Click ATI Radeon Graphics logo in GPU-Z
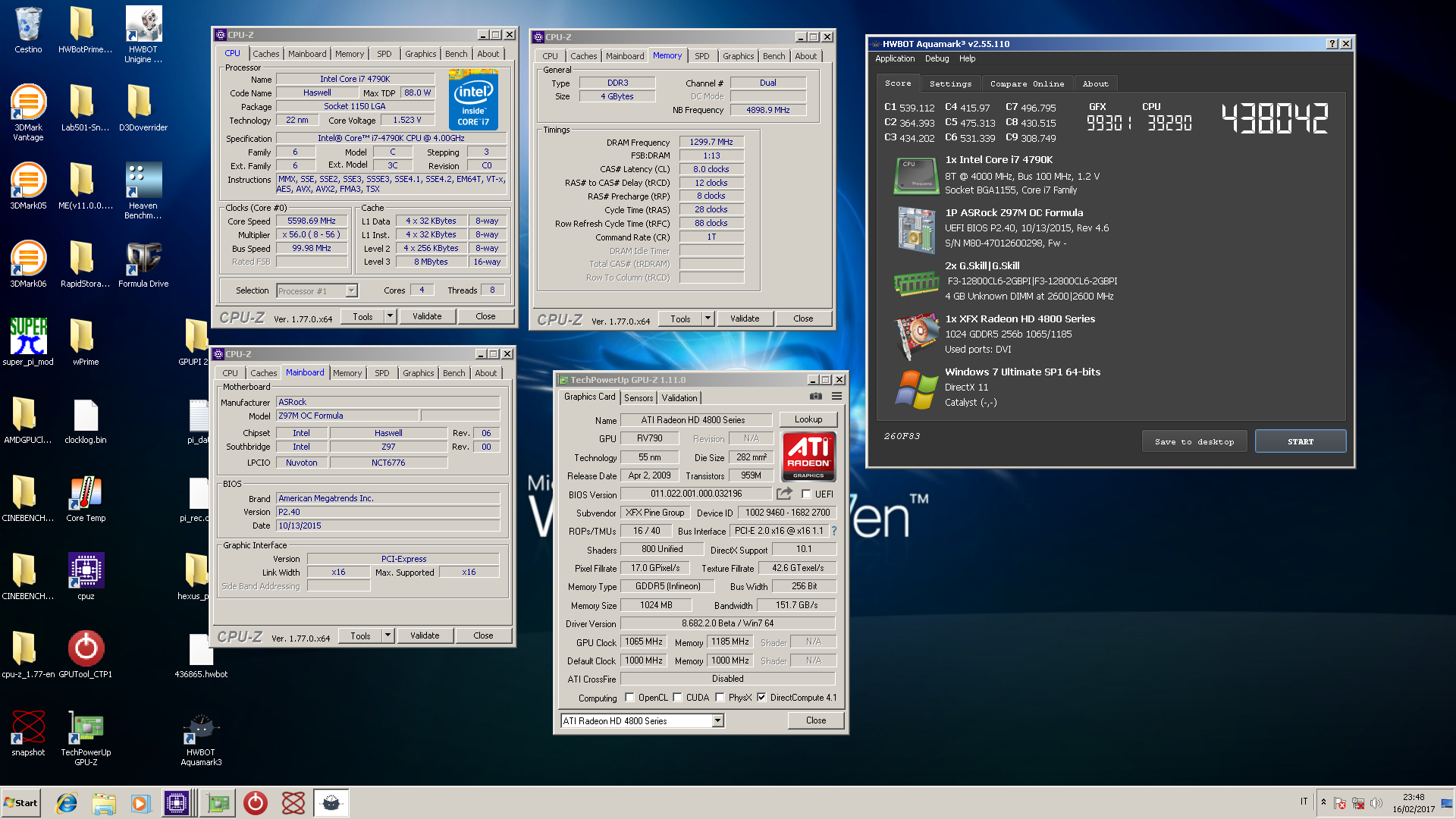Image resolution: width=1456 pixels, height=819 pixels. pos(808,457)
